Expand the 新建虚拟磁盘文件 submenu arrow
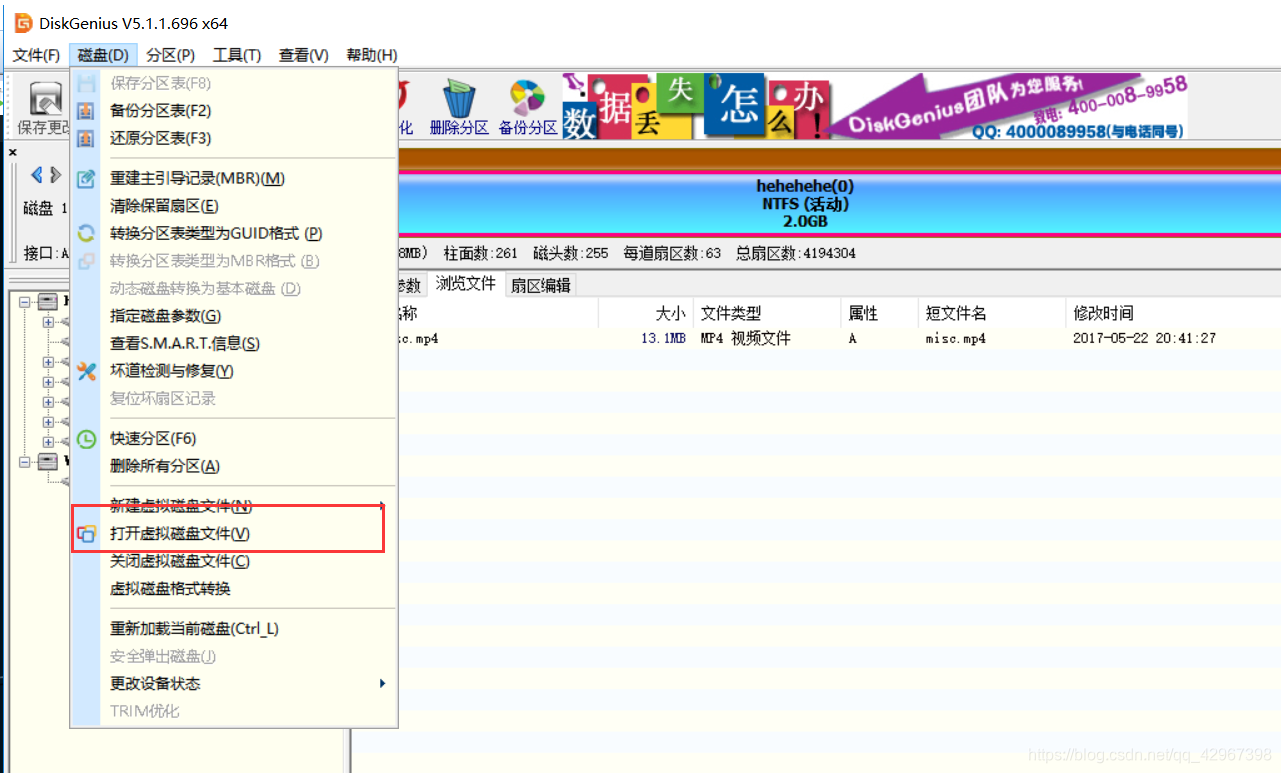This screenshot has height=773, width=1281. point(383,505)
